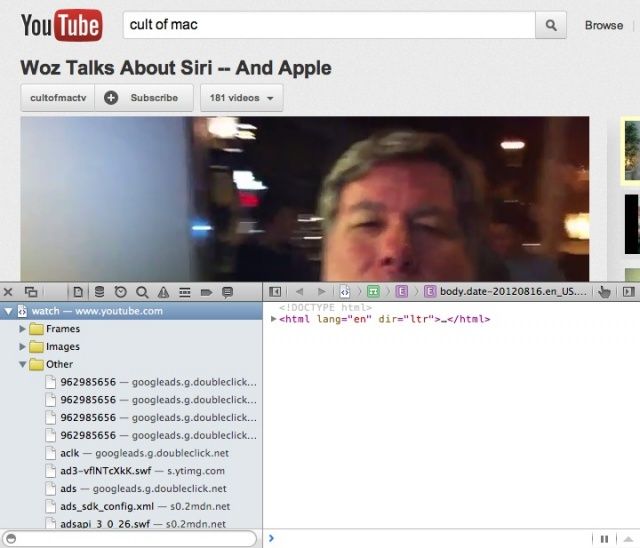Open the Instruments timeline clock icon
This screenshot has height=548, width=640.
tap(120, 292)
